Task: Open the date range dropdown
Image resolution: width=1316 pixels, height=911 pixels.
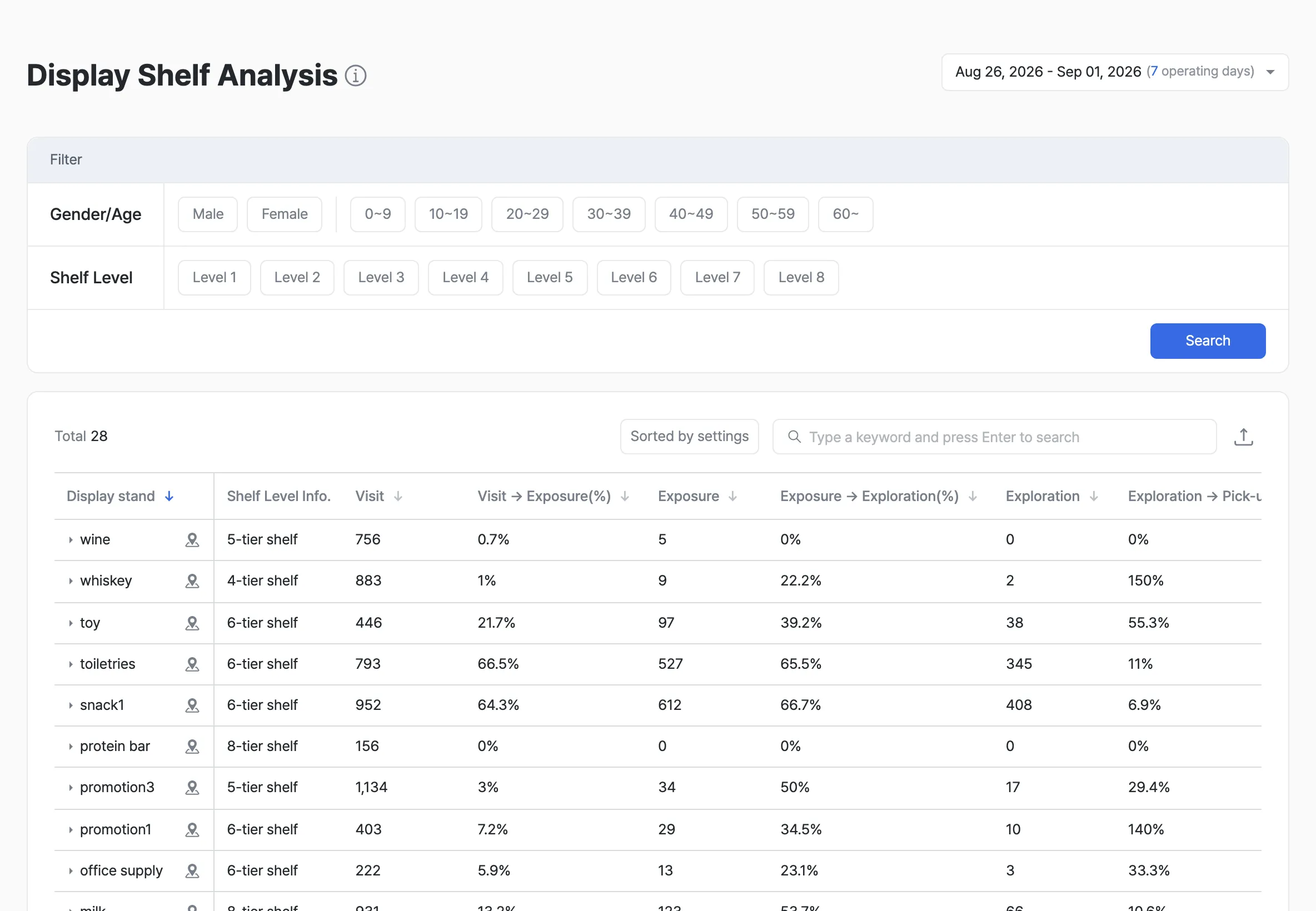Action: pyautogui.click(x=1114, y=72)
